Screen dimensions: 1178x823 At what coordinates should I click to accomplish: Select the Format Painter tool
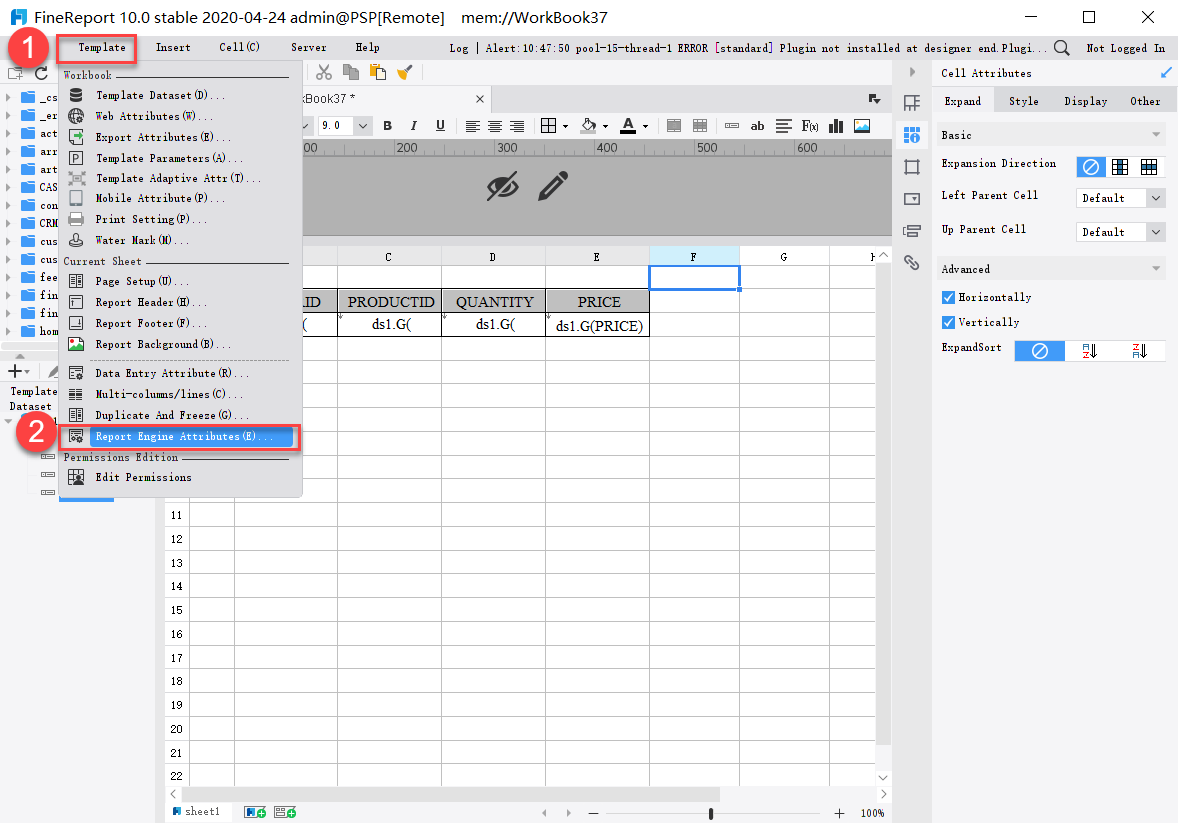pos(402,71)
